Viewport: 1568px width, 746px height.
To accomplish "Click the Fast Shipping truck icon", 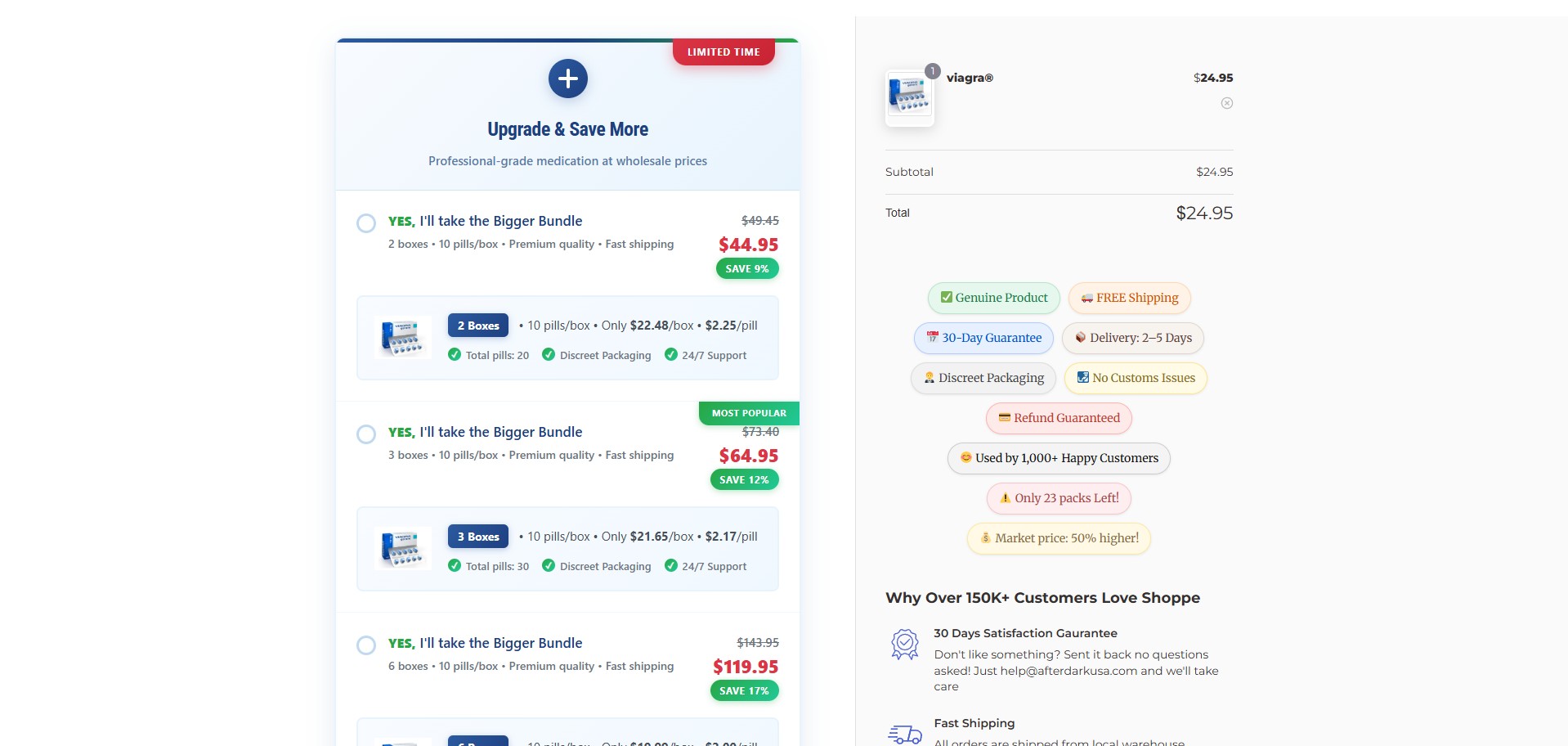I will (x=904, y=735).
